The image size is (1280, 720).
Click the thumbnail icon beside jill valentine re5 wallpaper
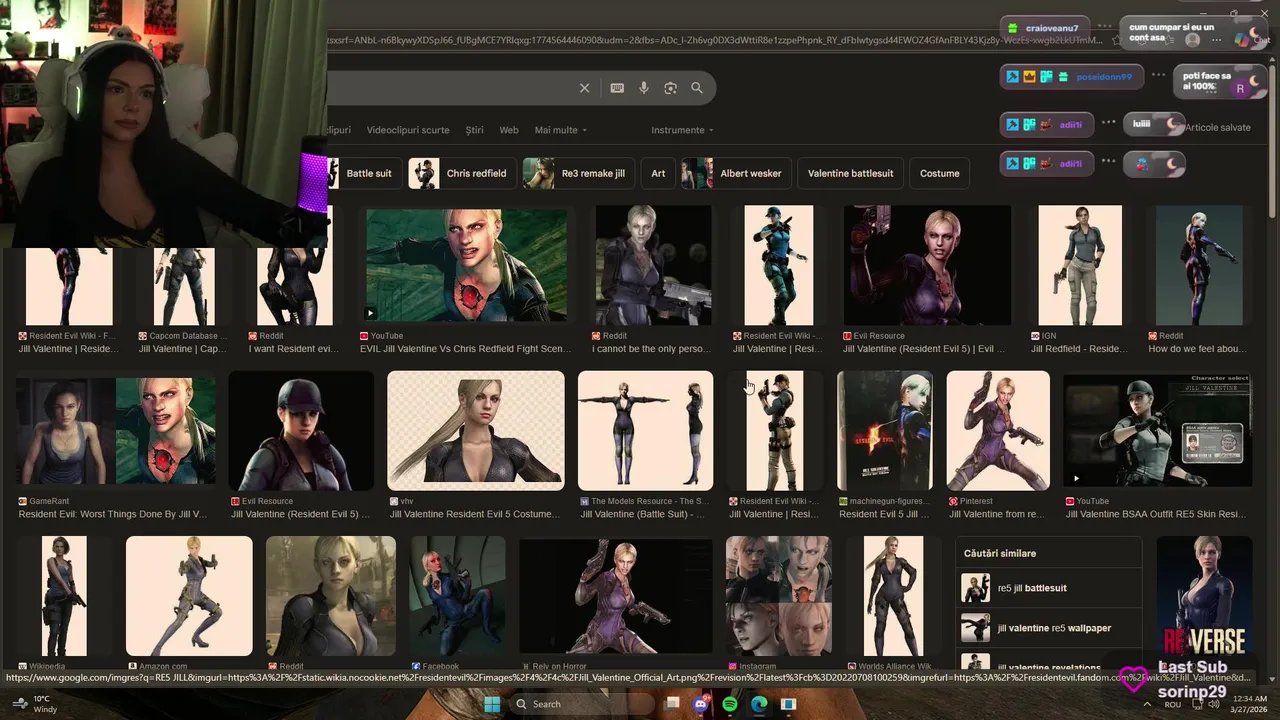(975, 628)
